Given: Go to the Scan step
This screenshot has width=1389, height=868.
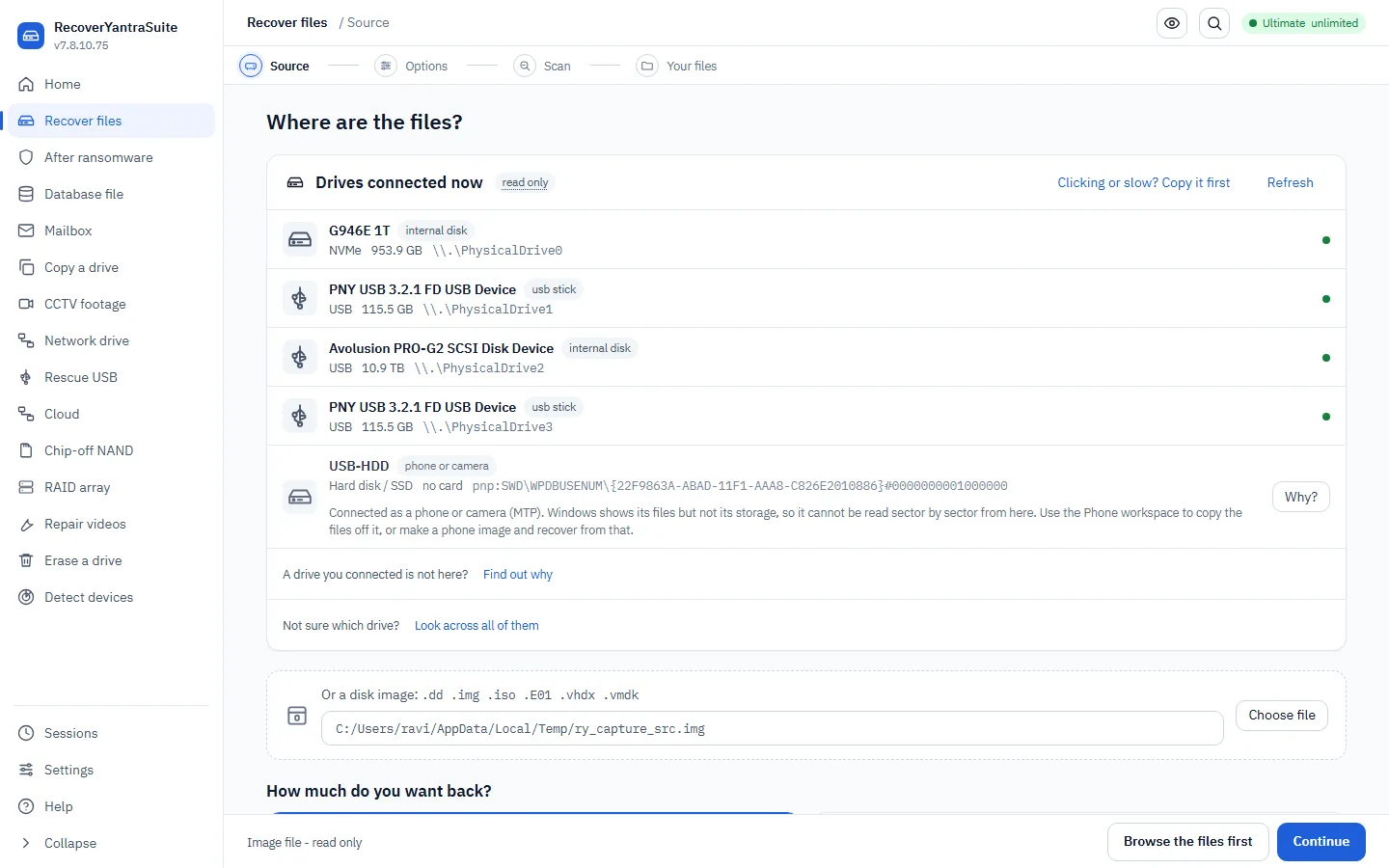Looking at the screenshot, I should [542, 66].
